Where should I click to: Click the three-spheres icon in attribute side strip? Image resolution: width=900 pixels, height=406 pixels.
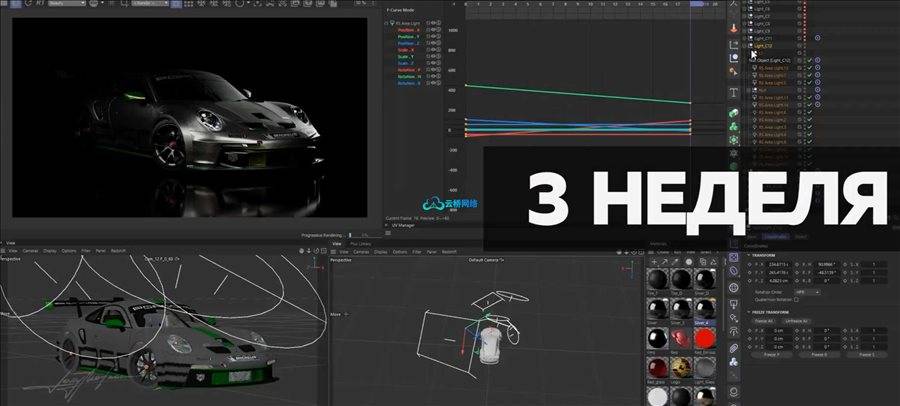pyautogui.click(x=733, y=362)
